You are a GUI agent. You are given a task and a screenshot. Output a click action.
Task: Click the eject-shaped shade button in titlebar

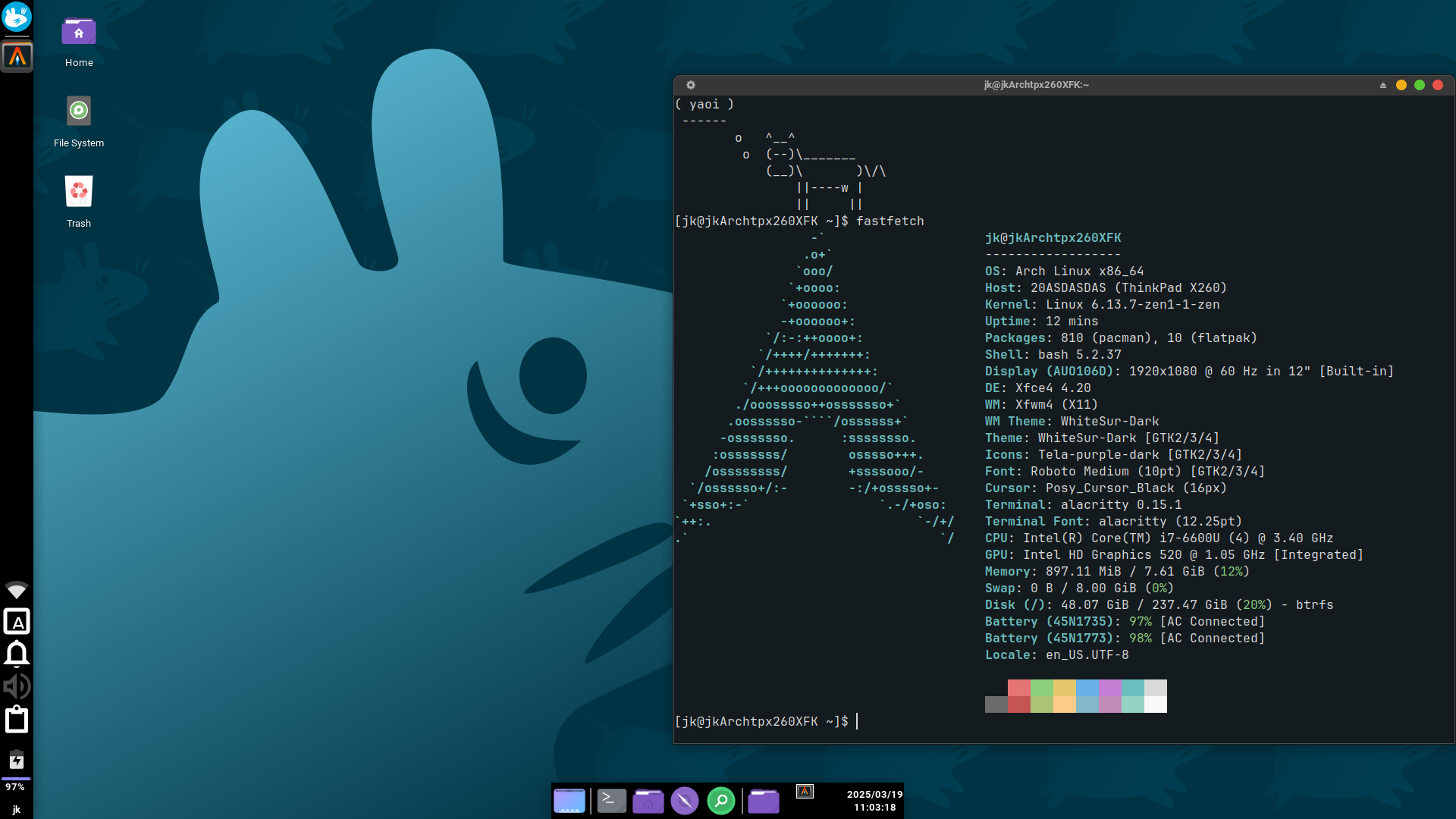pos(1383,85)
